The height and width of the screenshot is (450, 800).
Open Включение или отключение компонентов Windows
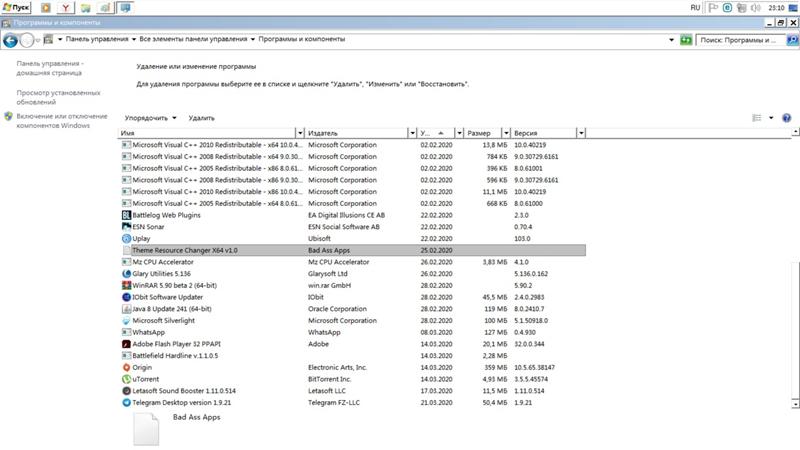62,121
